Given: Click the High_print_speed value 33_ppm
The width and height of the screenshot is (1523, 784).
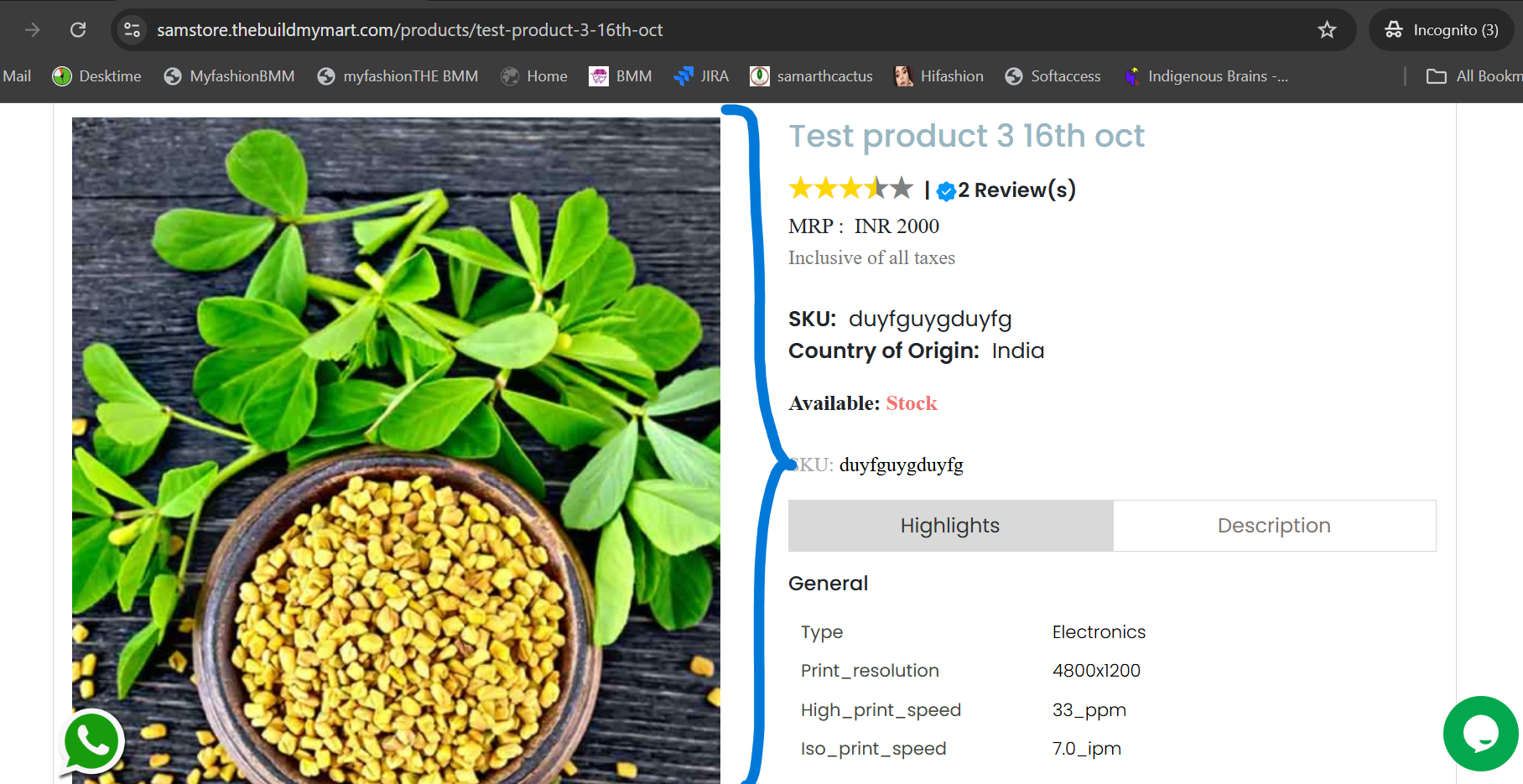Looking at the screenshot, I should 1089,710.
